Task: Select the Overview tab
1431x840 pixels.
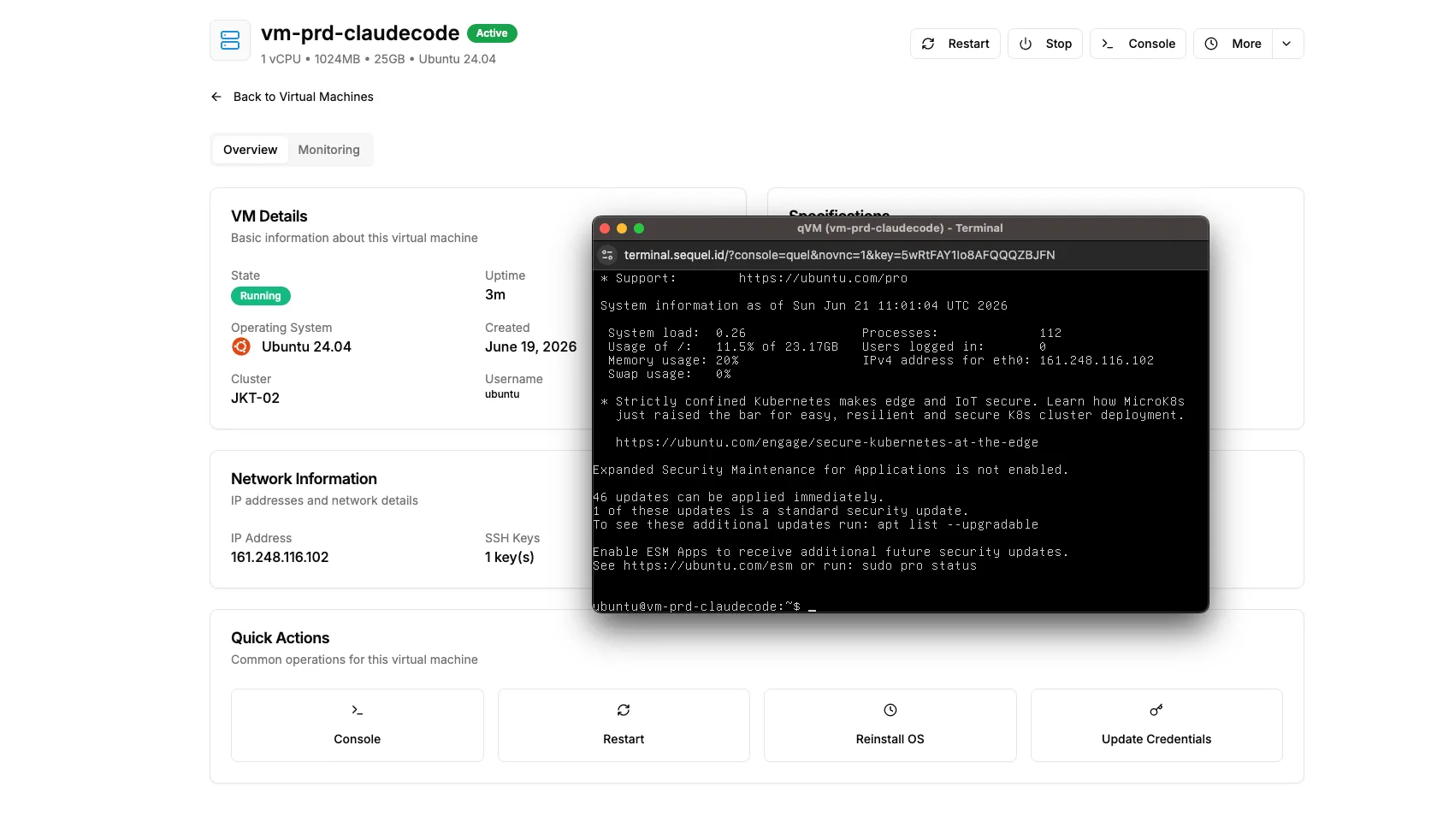Action: [250, 150]
